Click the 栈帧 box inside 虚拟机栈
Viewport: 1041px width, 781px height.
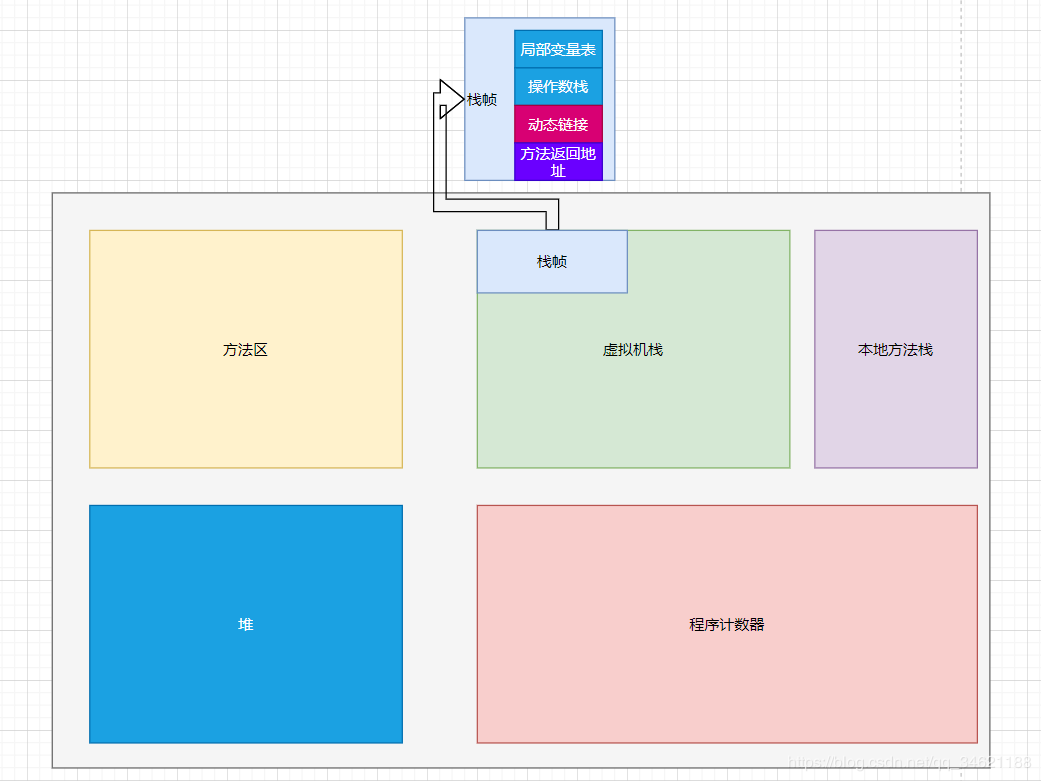552,262
